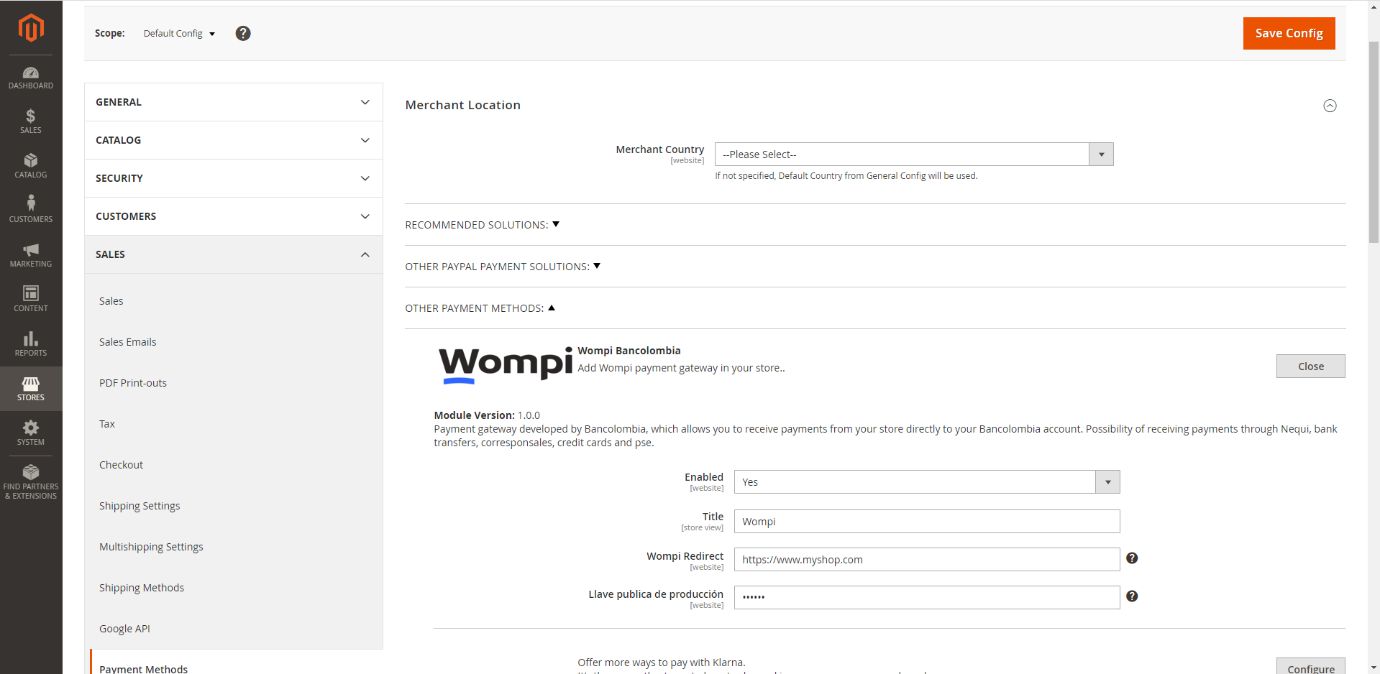1380x674 pixels.
Task: Select the Sales icon in the sidebar
Action: [x=30, y=120]
